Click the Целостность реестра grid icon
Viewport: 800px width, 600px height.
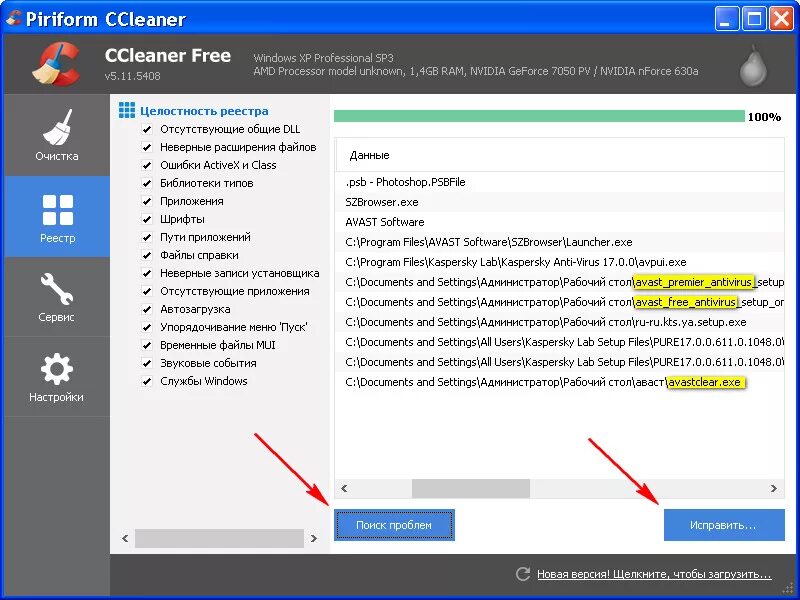pyautogui.click(x=127, y=110)
